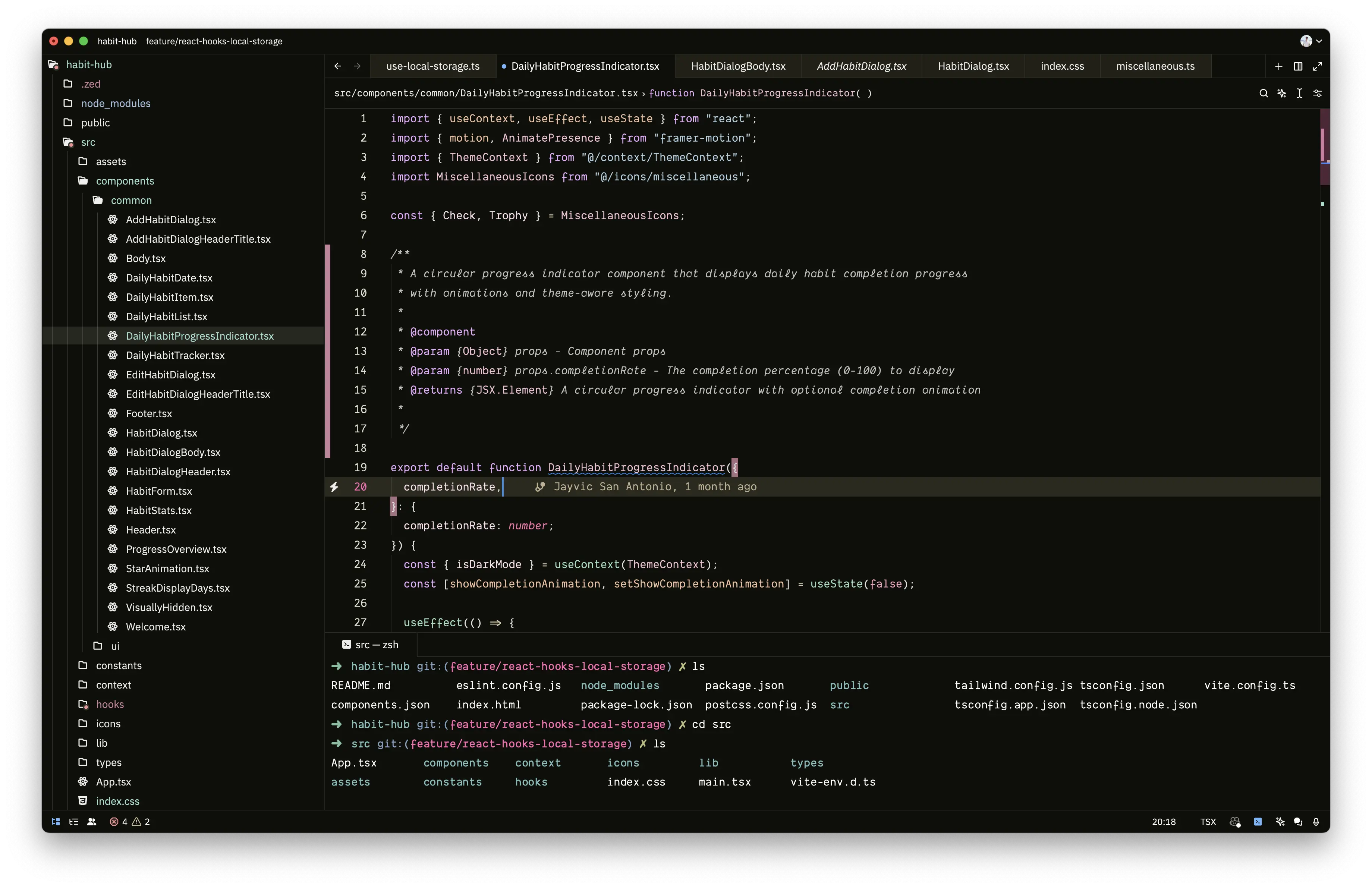Open buffer search with the magnifier icon

[x=1263, y=93]
